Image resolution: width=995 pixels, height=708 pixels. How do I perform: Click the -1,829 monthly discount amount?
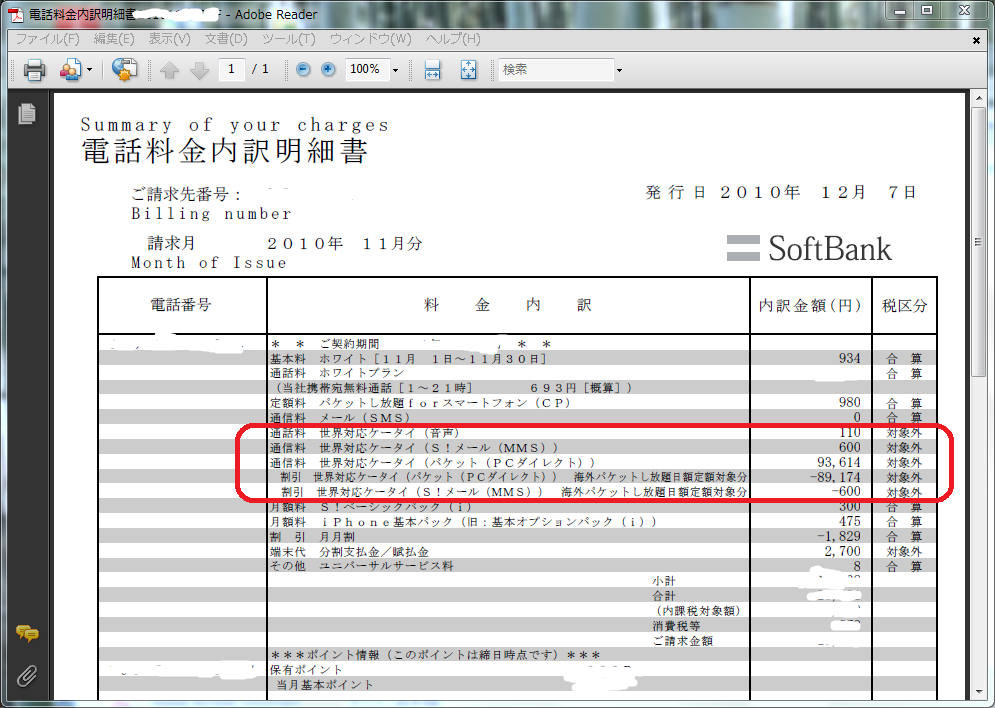pyautogui.click(x=838, y=536)
